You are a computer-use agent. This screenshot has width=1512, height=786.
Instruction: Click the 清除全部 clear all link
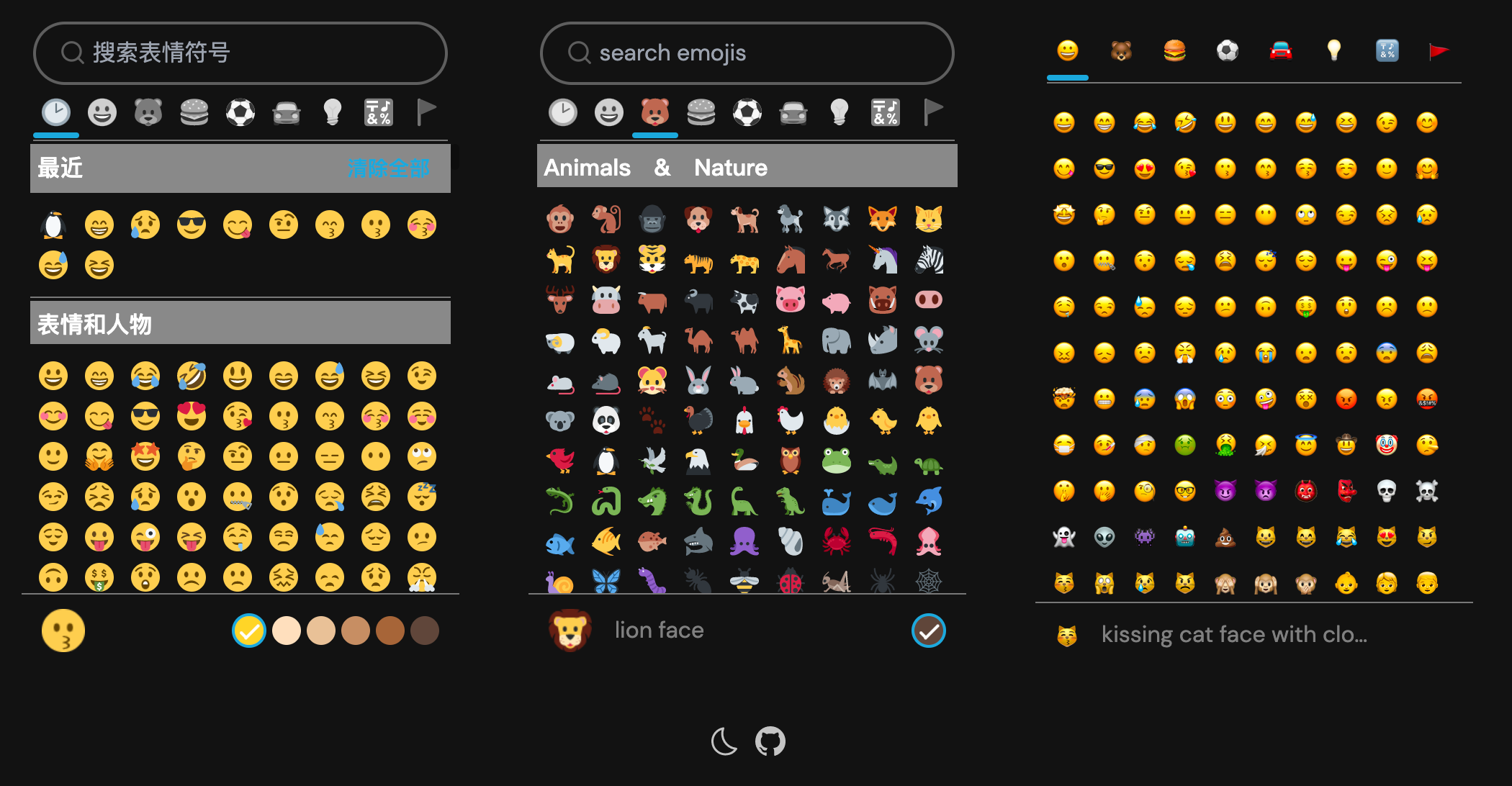[x=389, y=168]
